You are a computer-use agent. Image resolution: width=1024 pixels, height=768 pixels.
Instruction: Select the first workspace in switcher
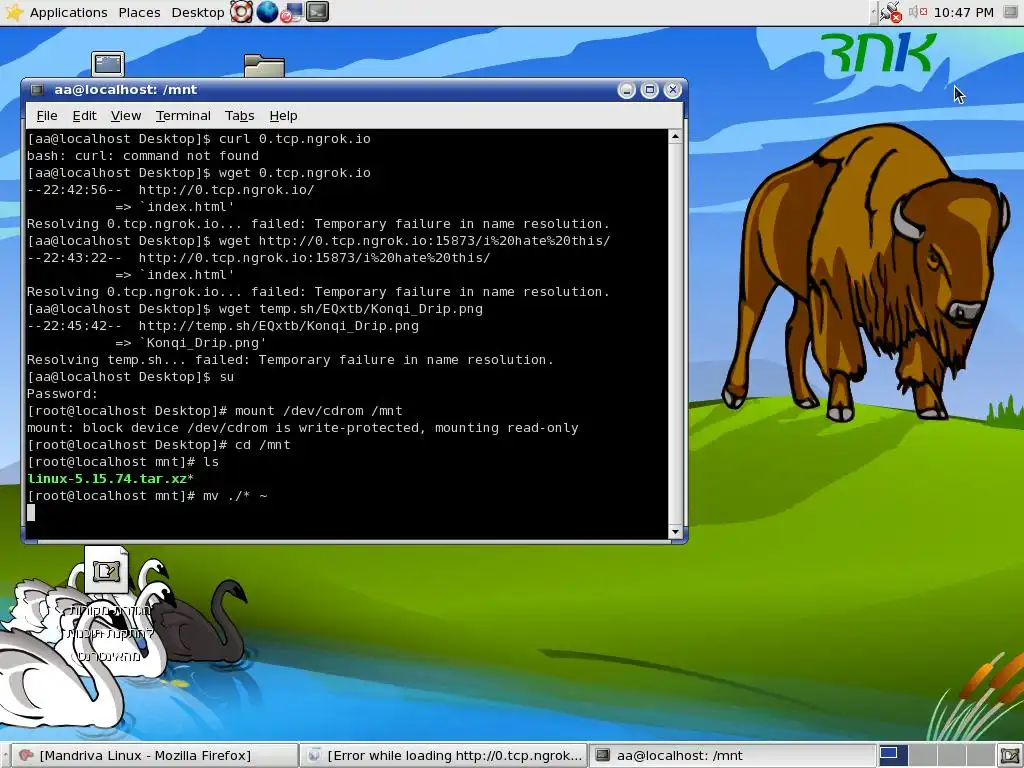[893, 756]
